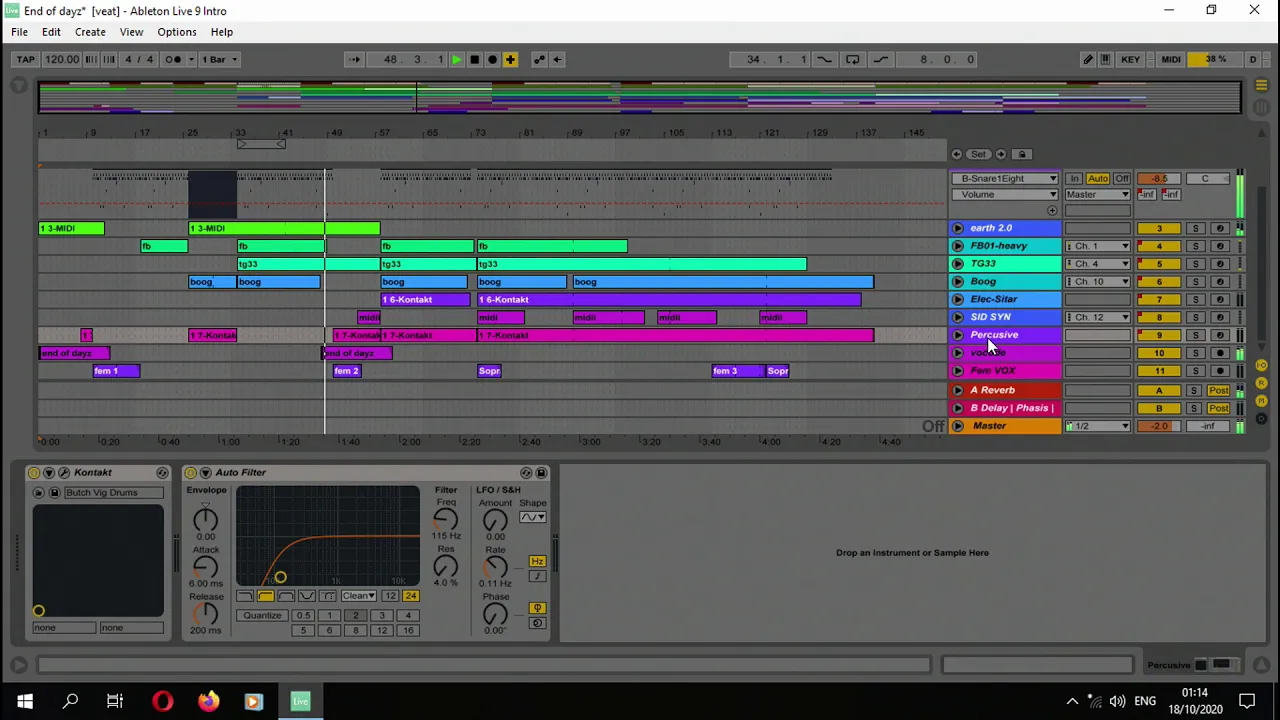Screen dimensions: 1280x720
Task: Show or hide the Returns section
Action: [1261, 383]
